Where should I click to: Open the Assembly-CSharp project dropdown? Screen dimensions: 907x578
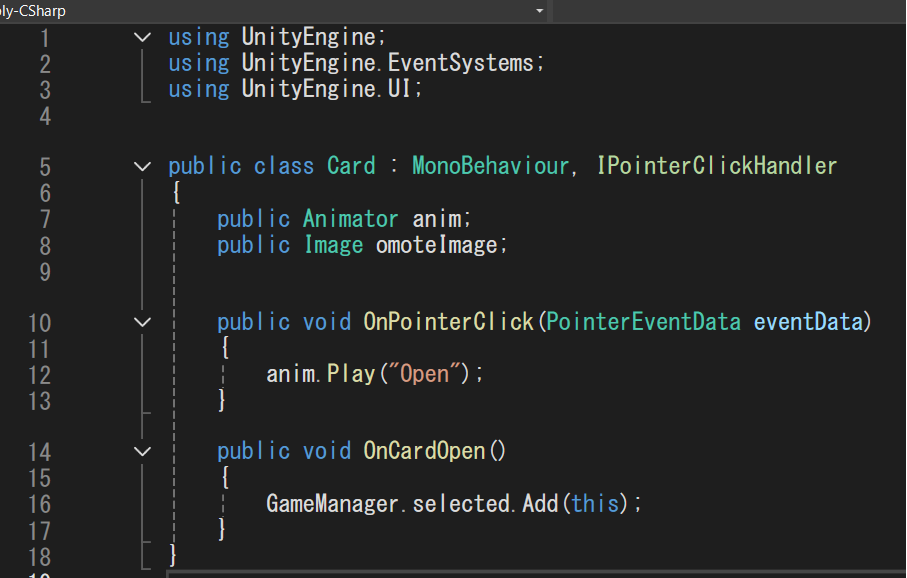(540, 11)
